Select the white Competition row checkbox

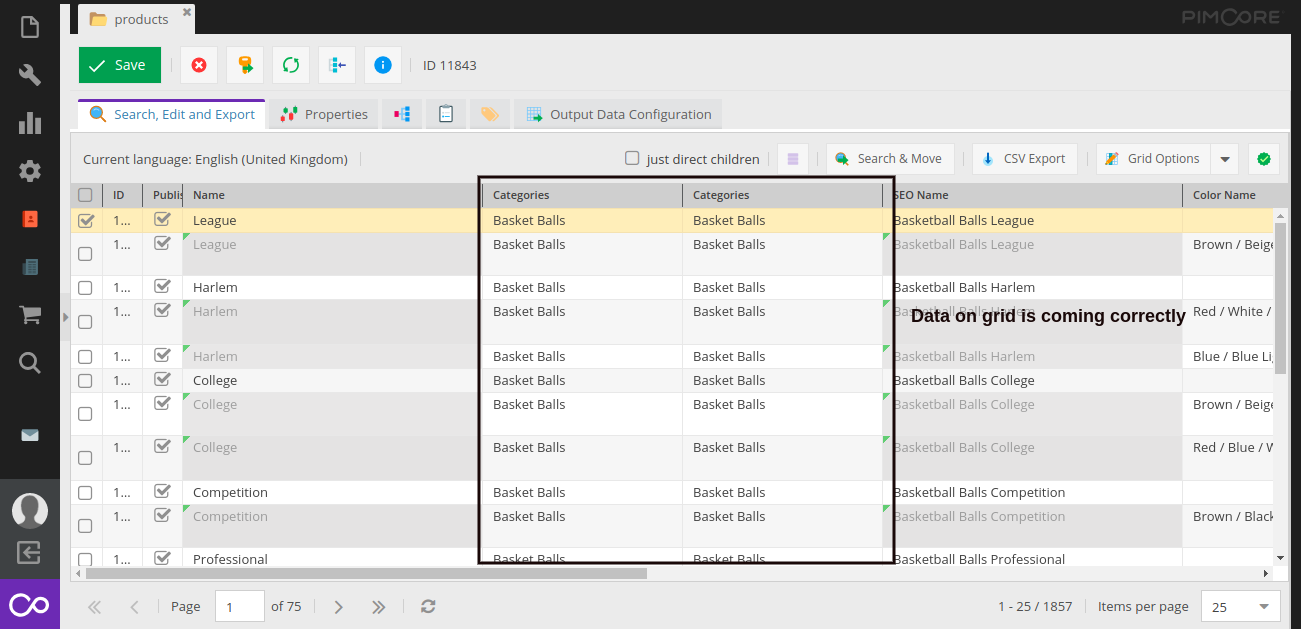click(x=85, y=493)
